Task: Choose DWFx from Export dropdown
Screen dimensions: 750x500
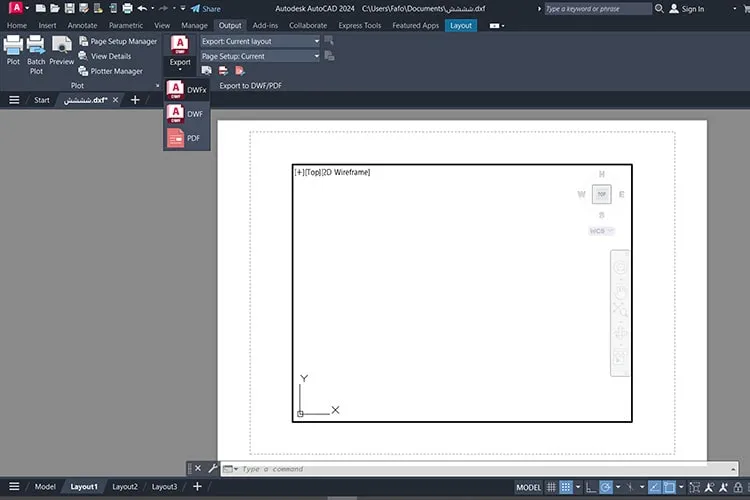Action: pyautogui.click(x=187, y=90)
